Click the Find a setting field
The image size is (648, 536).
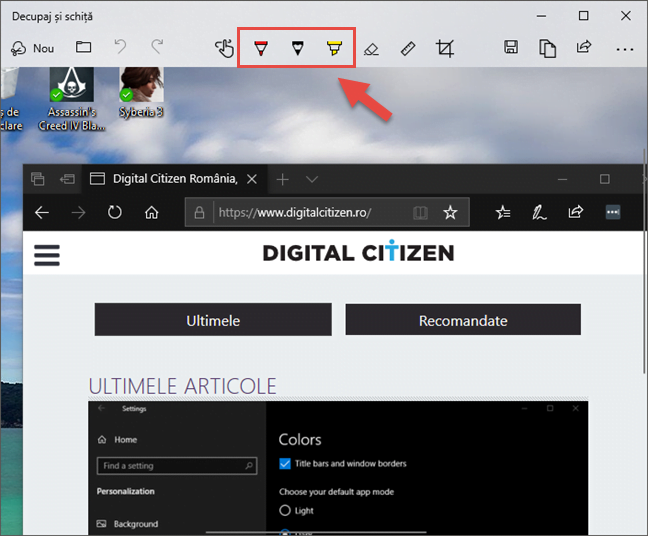(x=177, y=466)
